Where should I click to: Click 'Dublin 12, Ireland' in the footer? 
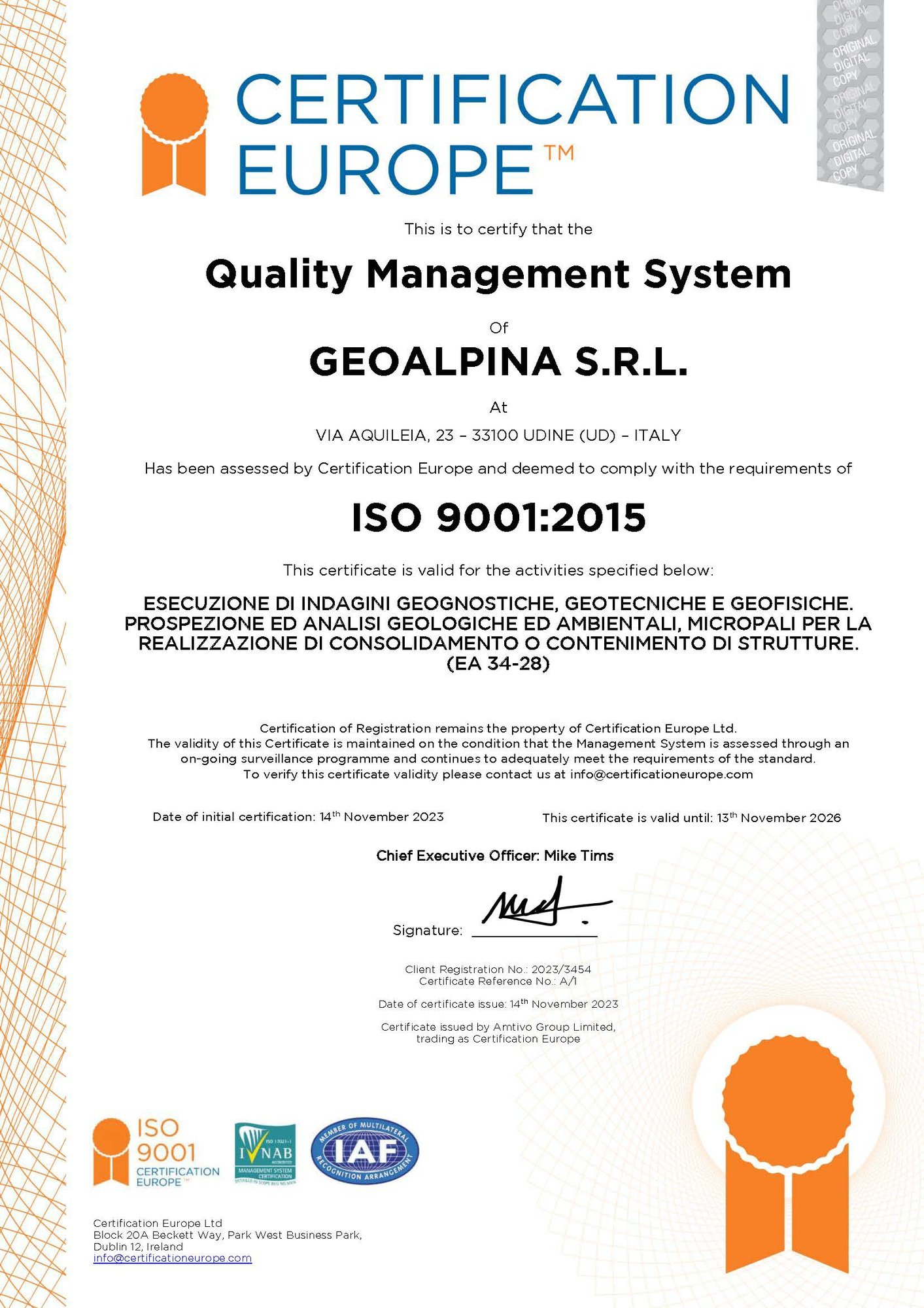click(138, 1247)
